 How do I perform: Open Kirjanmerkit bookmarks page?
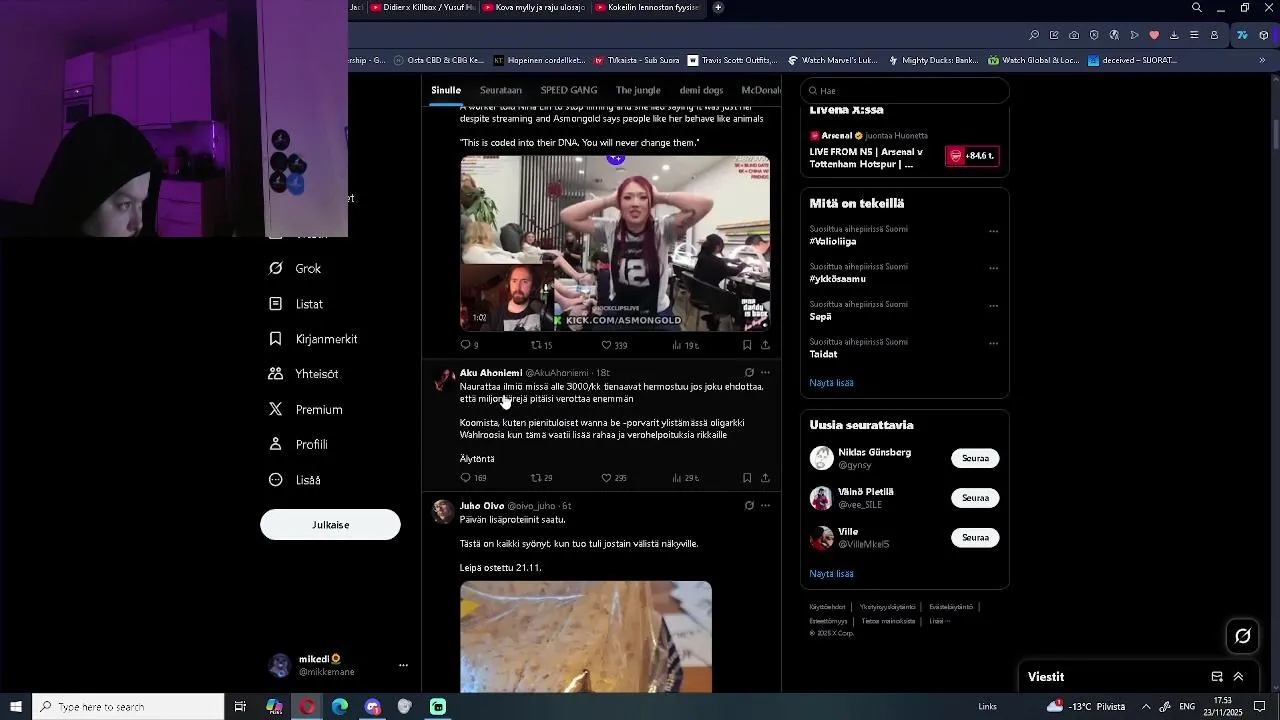313,339
